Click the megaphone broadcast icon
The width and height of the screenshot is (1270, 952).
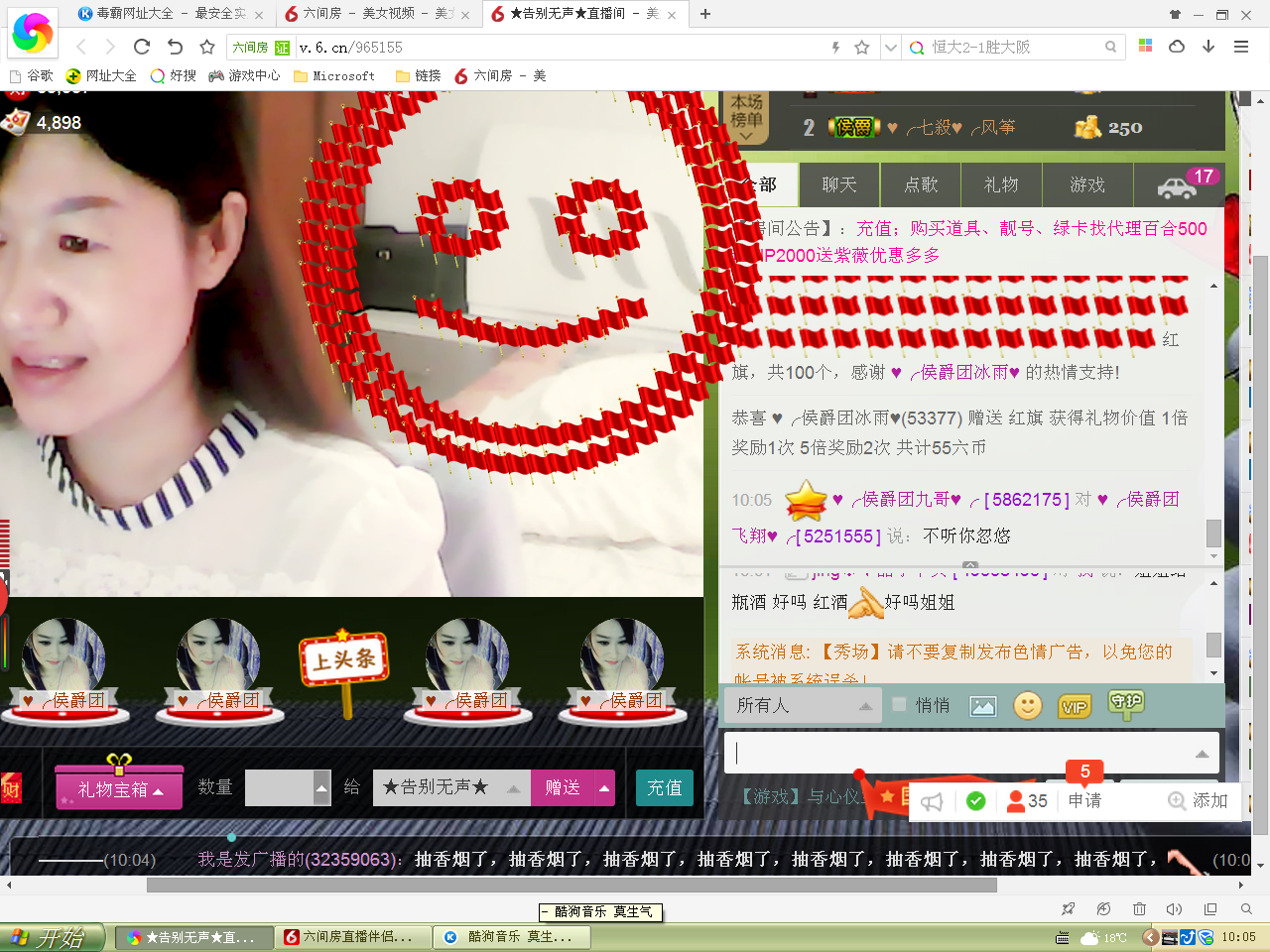932,801
